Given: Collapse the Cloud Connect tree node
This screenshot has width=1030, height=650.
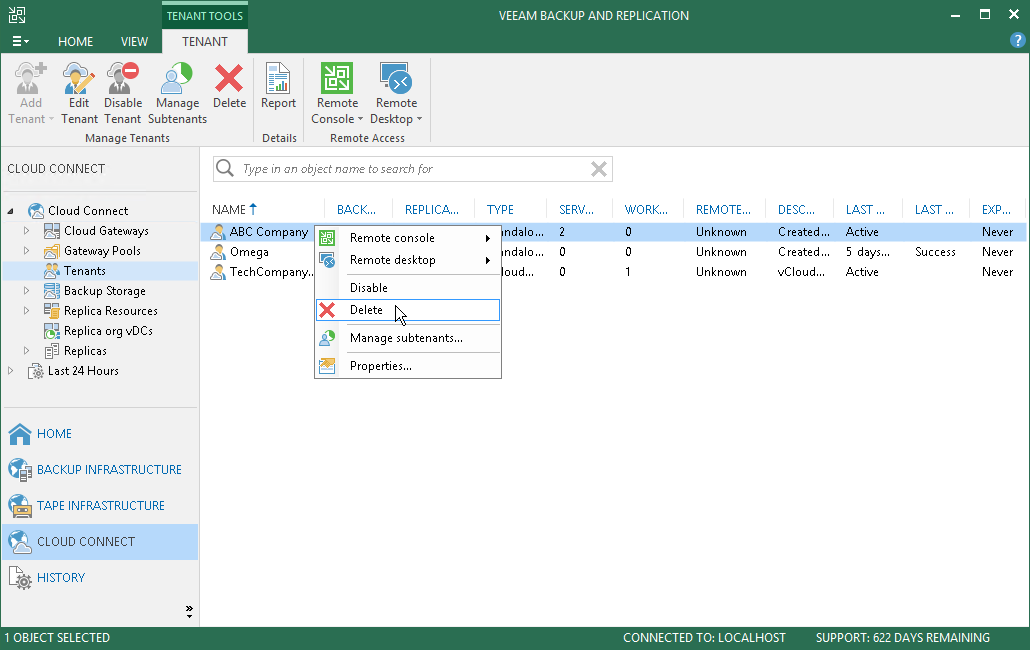Looking at the screenshot, I should (x=11, y=211).
